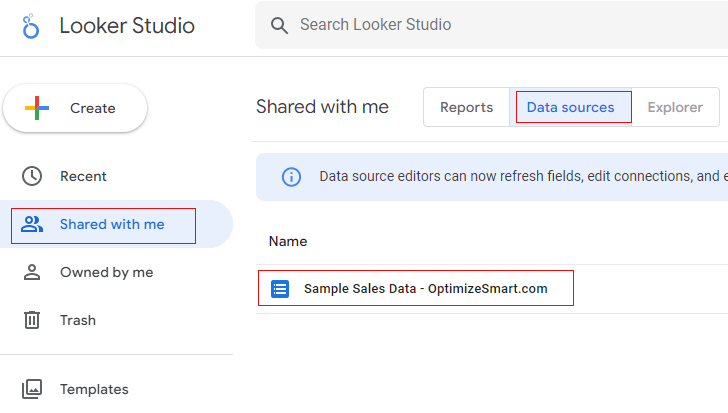Select the Data sources tab
Screen dimensions: 728x413
[x=571, y=108]
